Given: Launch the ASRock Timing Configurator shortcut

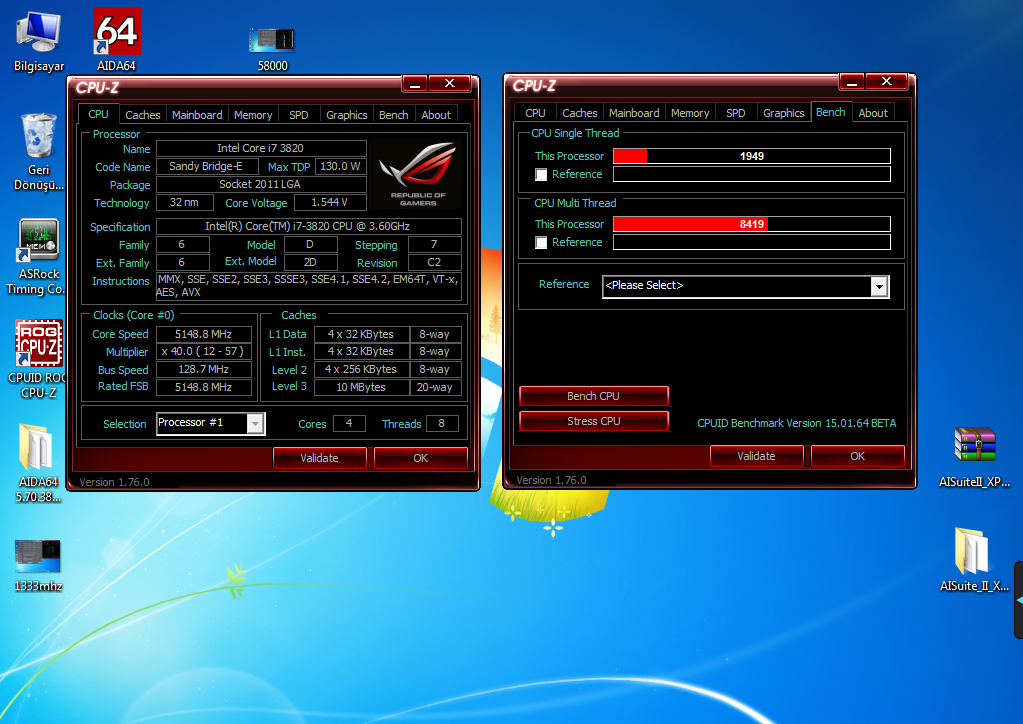Looking at the screenshot, I should [38, 256].
